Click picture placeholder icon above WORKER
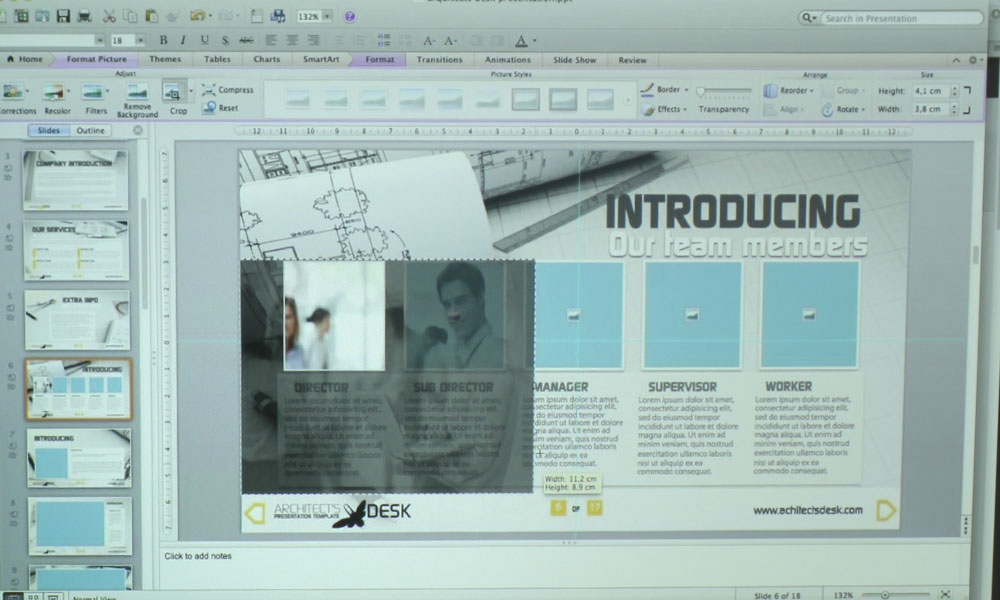1000x600 pixels. point(809,314)
